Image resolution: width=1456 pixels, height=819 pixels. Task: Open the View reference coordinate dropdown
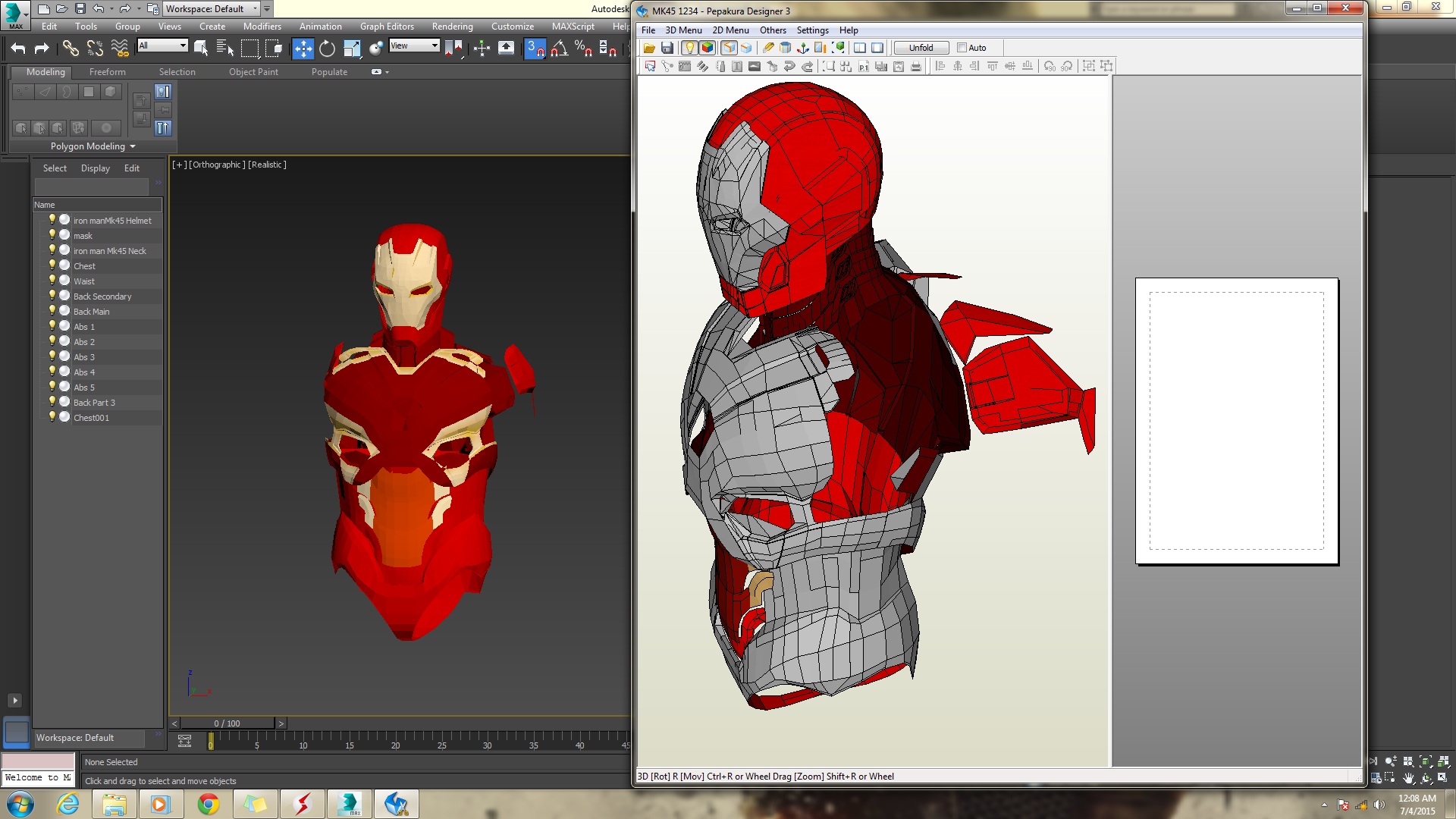pyautogui.click(x=414, y=45)
